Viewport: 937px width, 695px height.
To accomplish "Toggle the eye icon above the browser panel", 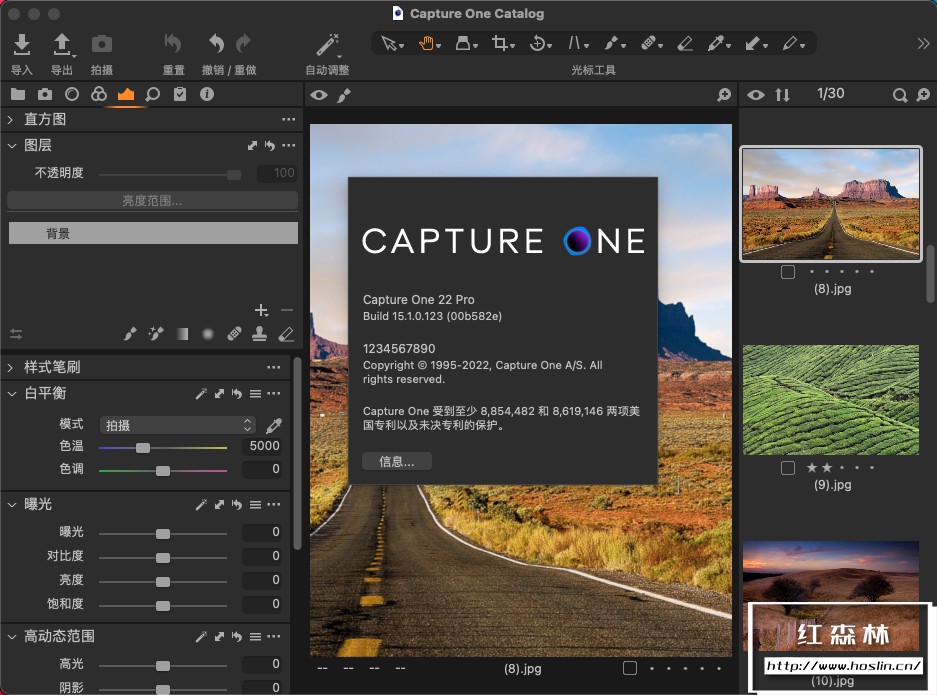I will tap(756, 95).
